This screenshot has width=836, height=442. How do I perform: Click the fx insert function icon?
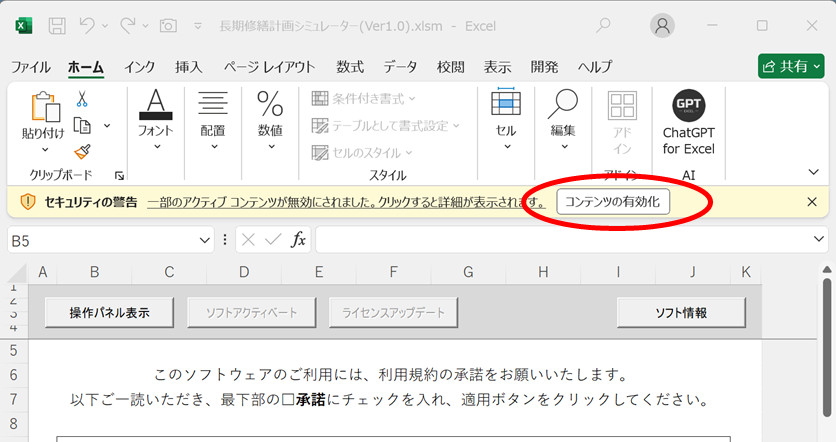pyautogui.click(x=298, y=240)
